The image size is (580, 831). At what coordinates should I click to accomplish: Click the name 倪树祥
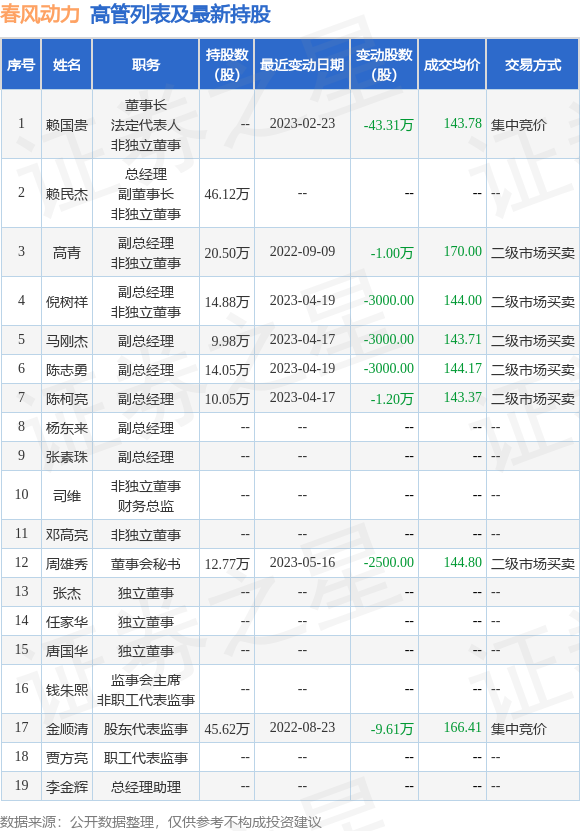coord(67,302)
